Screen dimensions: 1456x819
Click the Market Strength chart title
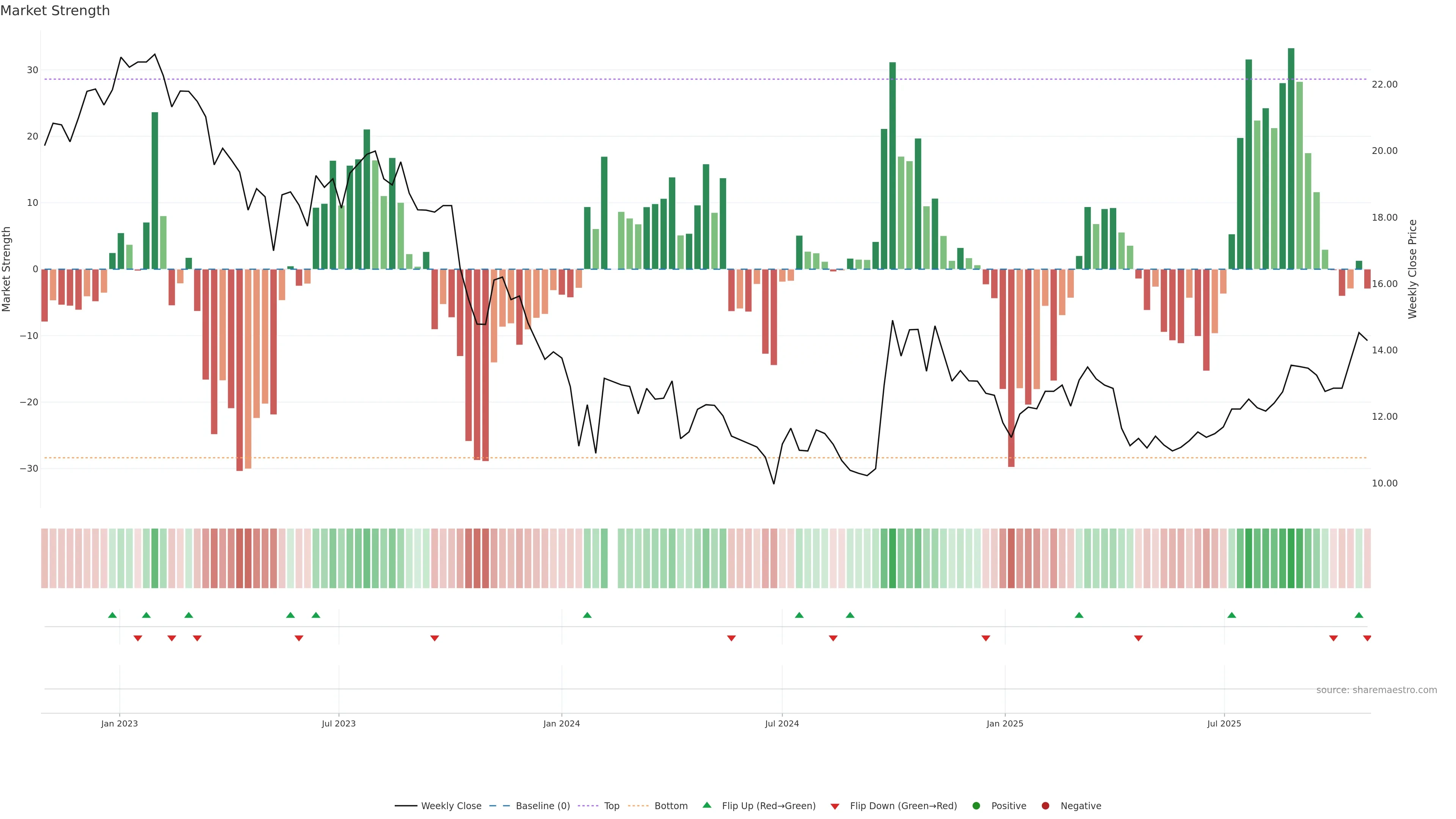[55, 11]
